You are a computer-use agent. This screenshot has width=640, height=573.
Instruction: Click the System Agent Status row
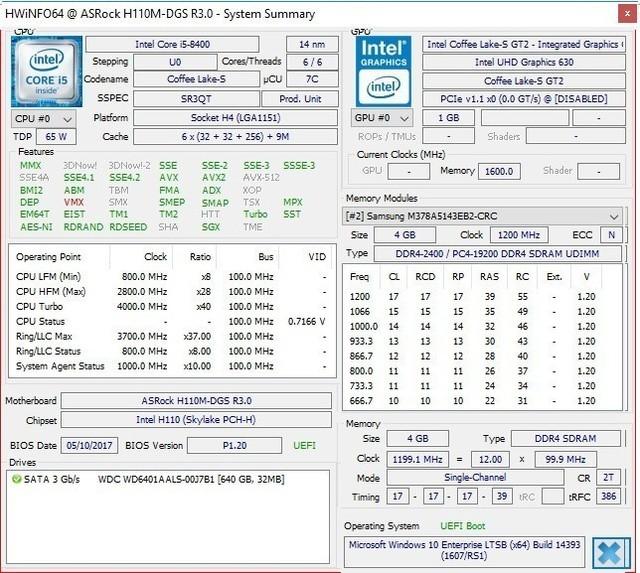171,366
